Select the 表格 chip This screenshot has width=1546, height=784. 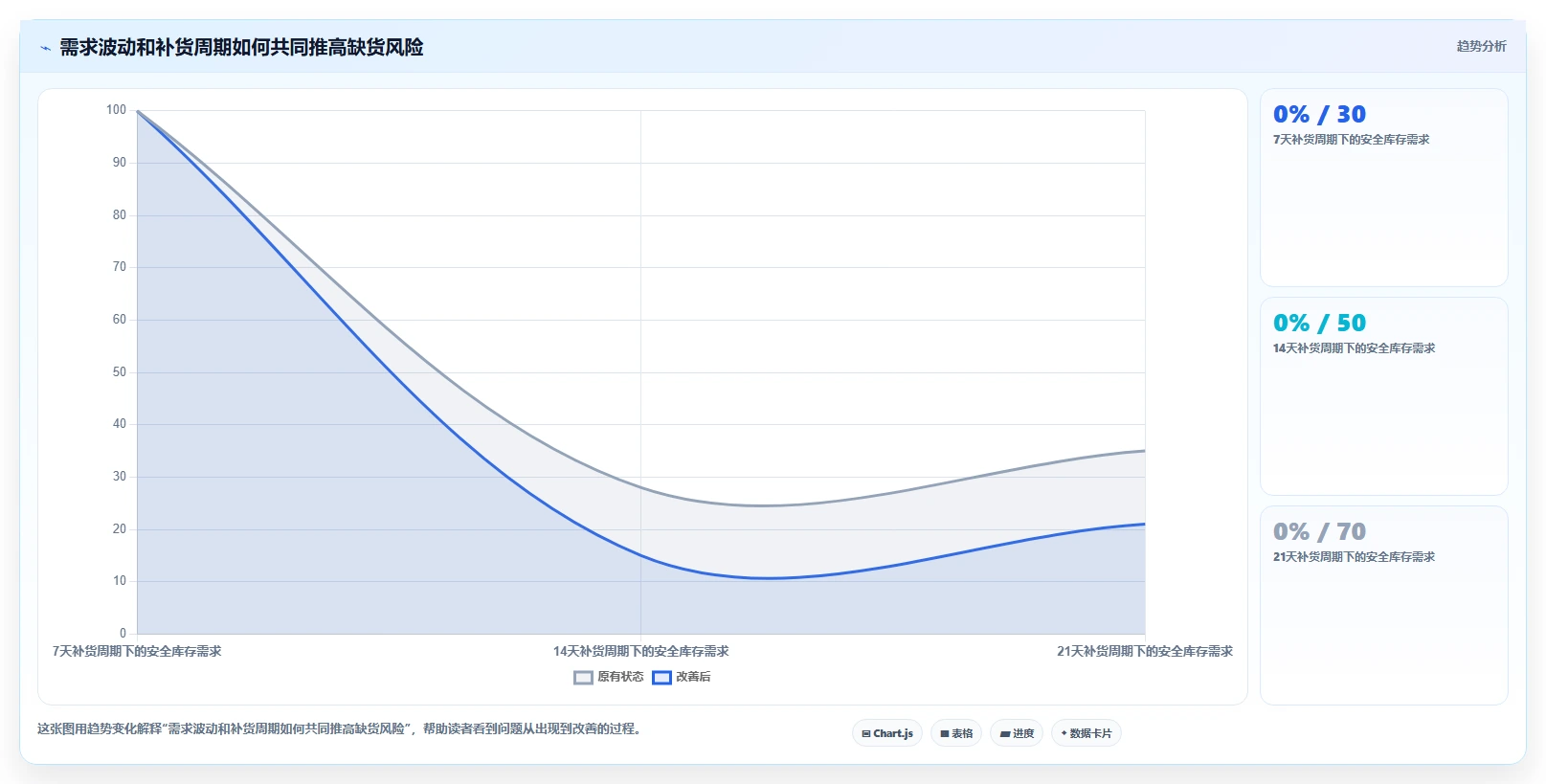click(956, 733)
